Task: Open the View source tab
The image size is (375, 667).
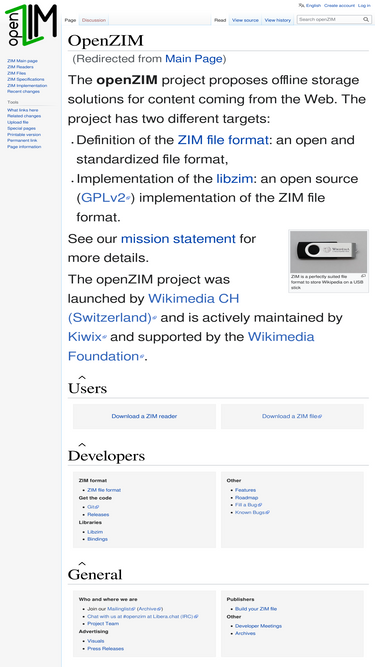Action: pos(245,20)
